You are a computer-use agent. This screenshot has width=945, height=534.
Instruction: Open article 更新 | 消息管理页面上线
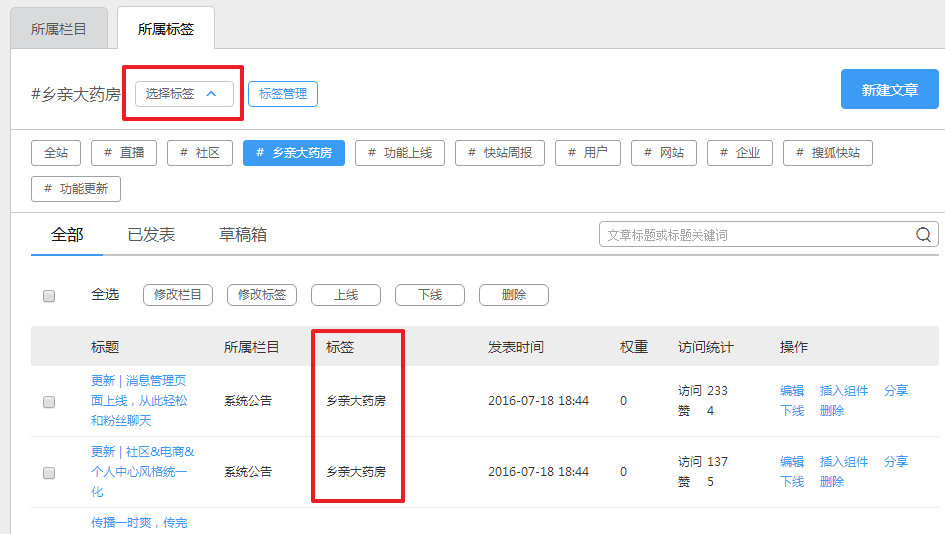[139, 400]
